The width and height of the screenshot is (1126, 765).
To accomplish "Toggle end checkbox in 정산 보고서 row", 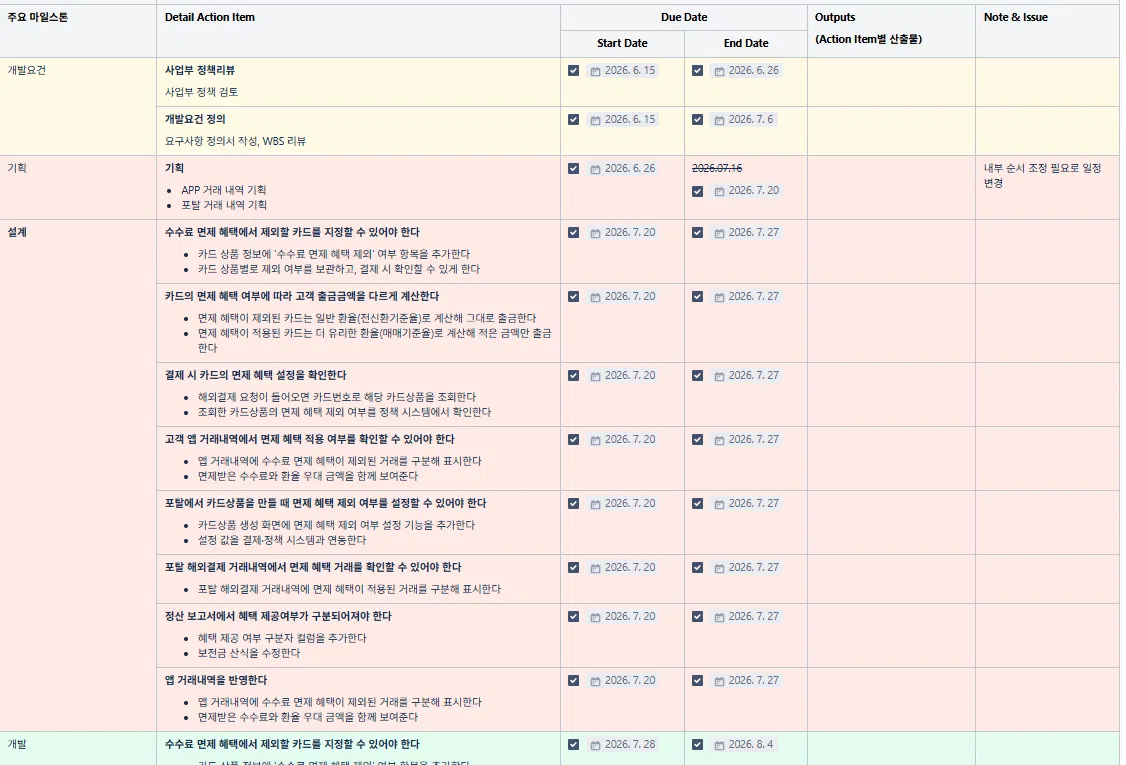I will 697,616.
